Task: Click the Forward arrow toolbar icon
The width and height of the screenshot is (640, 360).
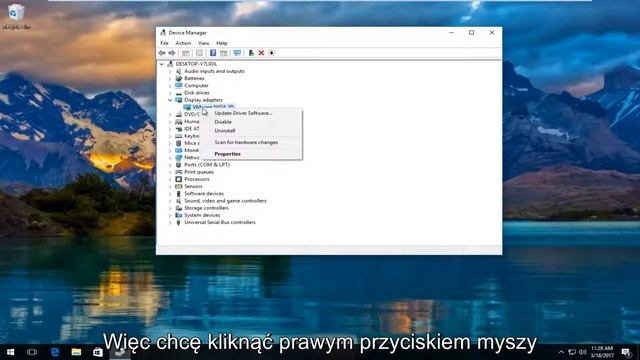Action: pyautogui.click(x=172, y=53)
